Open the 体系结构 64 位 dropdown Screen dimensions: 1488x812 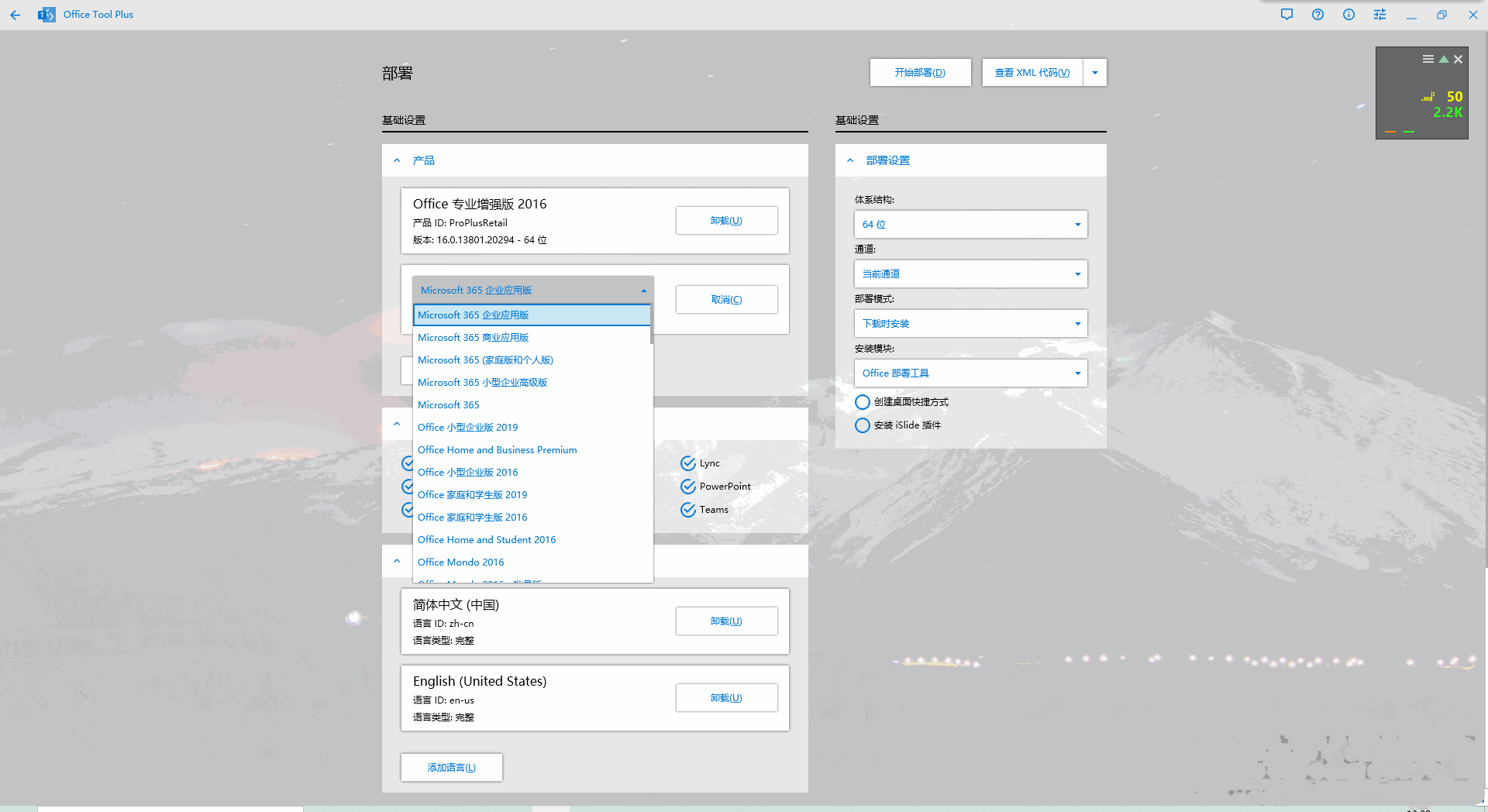click(x=970, y=225)
